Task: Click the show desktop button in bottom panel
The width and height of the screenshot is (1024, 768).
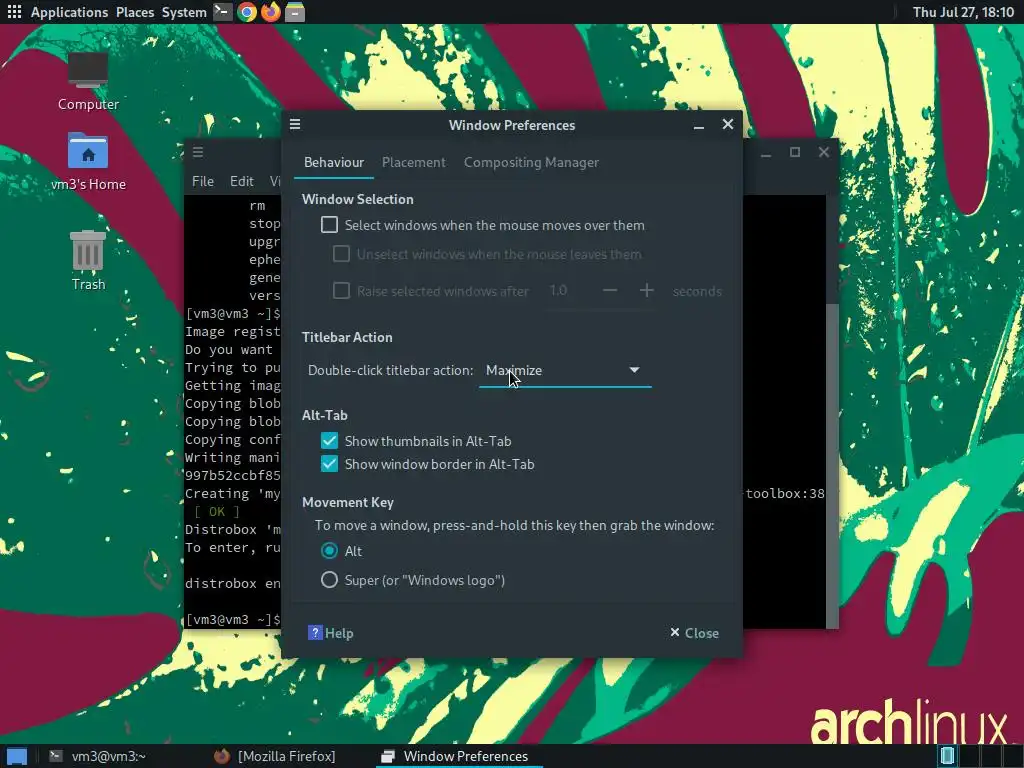Action: pos(16,756)
